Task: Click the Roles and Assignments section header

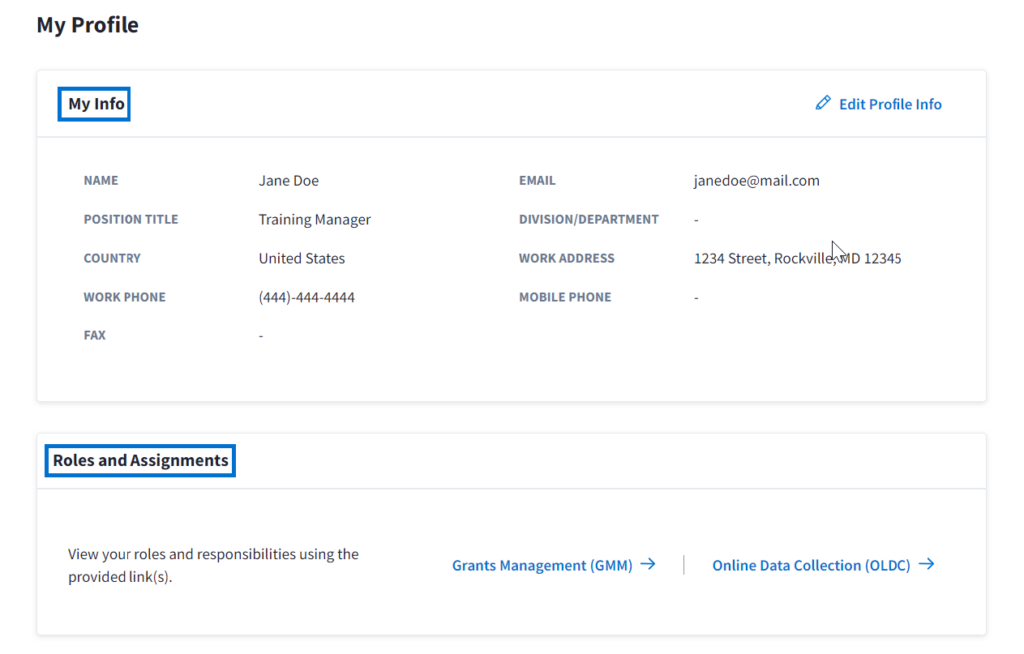Action: 139,460
